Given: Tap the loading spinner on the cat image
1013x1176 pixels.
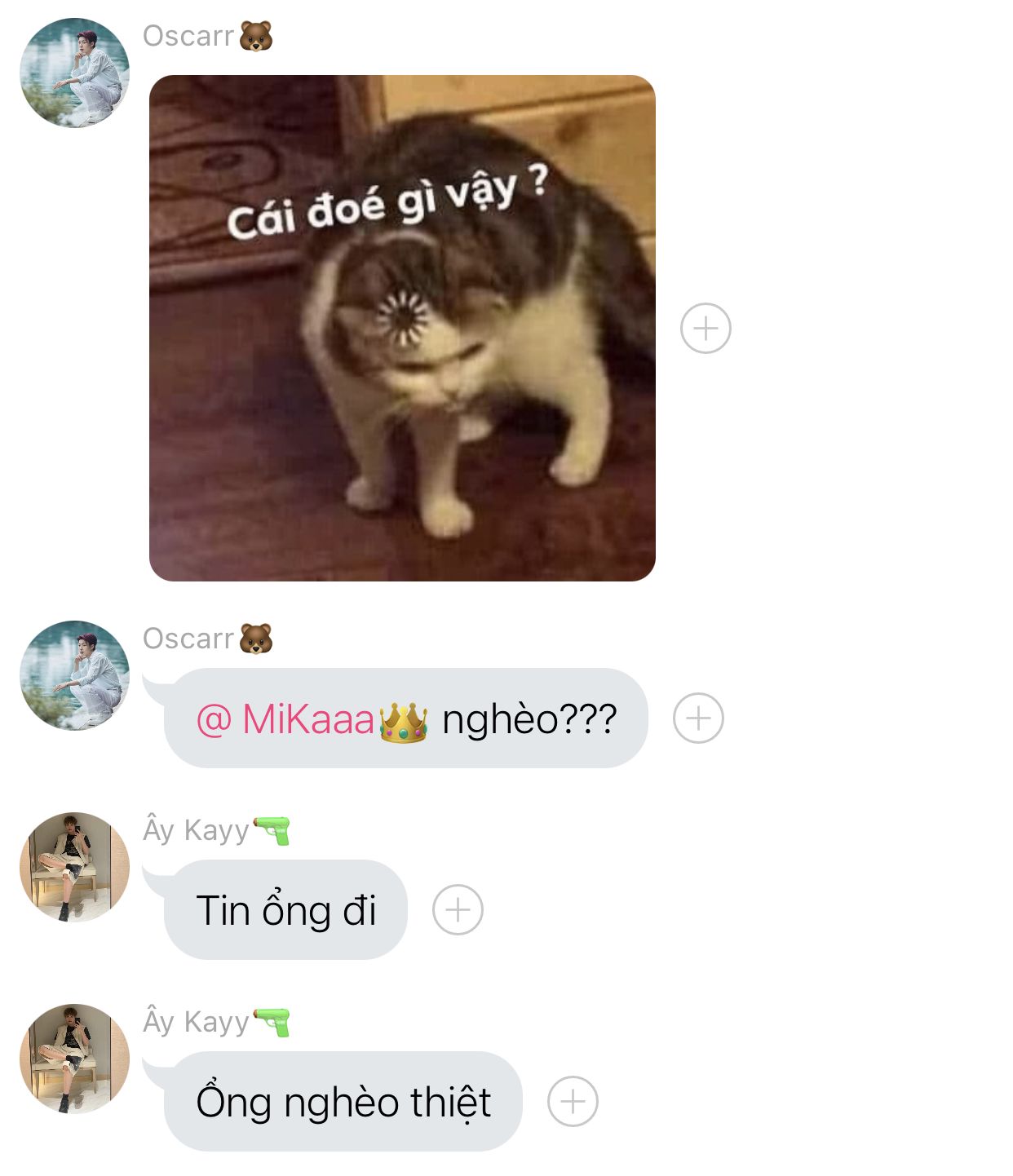Looking at the screenshot, I should click(x=401, y=320).
